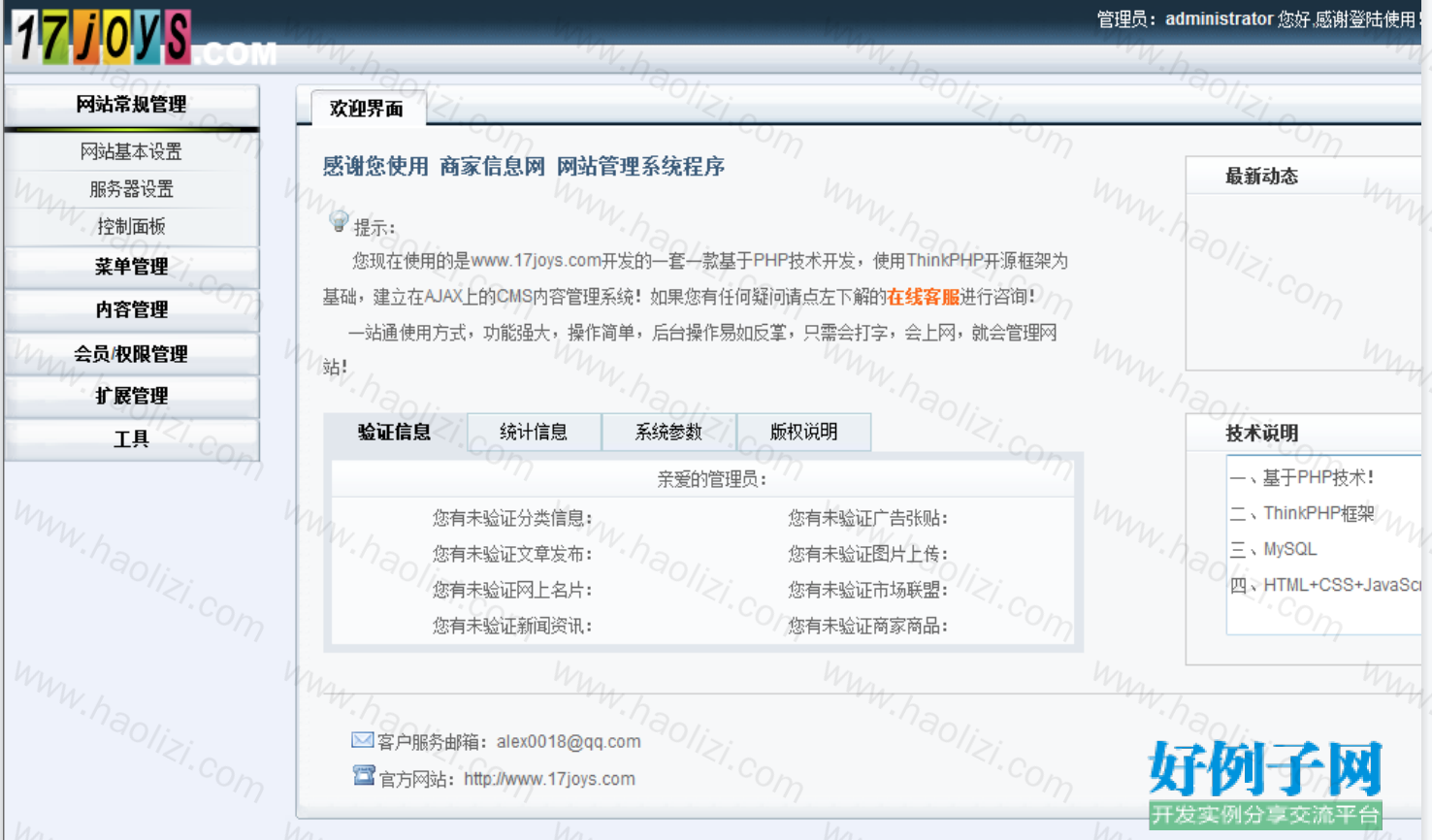Click 您有未验证网上名片 entry
1432x840 pixels.
pos(512,590)
